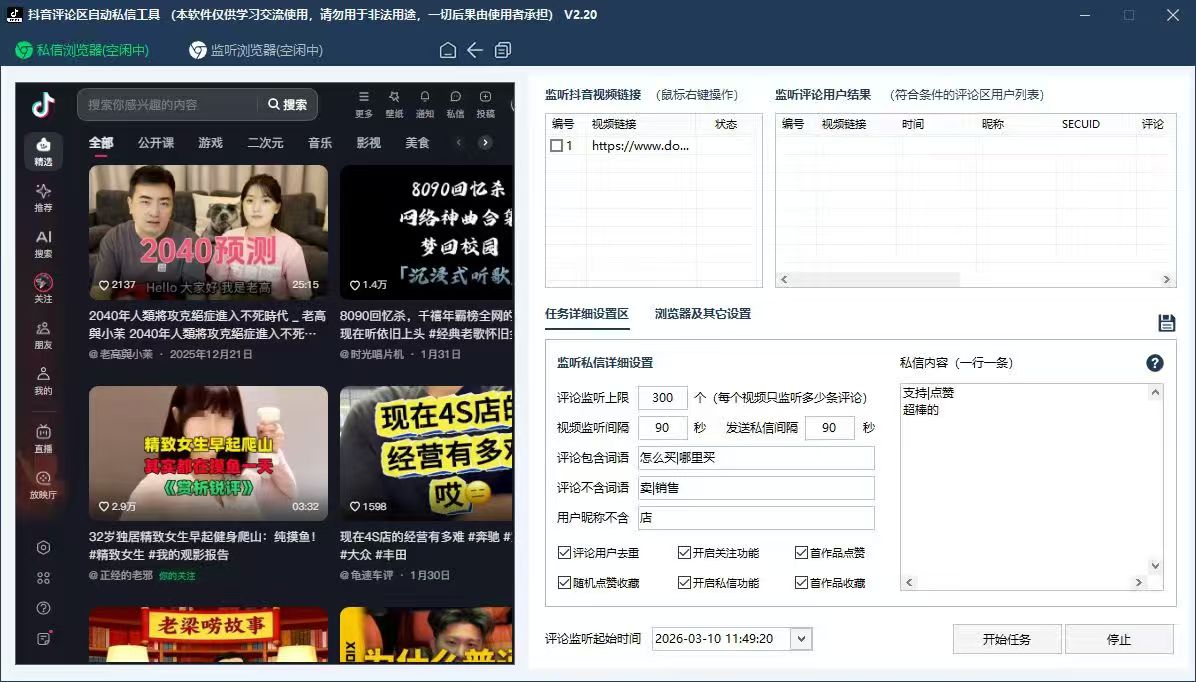Select the 音乐 category tab
1196x682 pixels.
(320, 143)
